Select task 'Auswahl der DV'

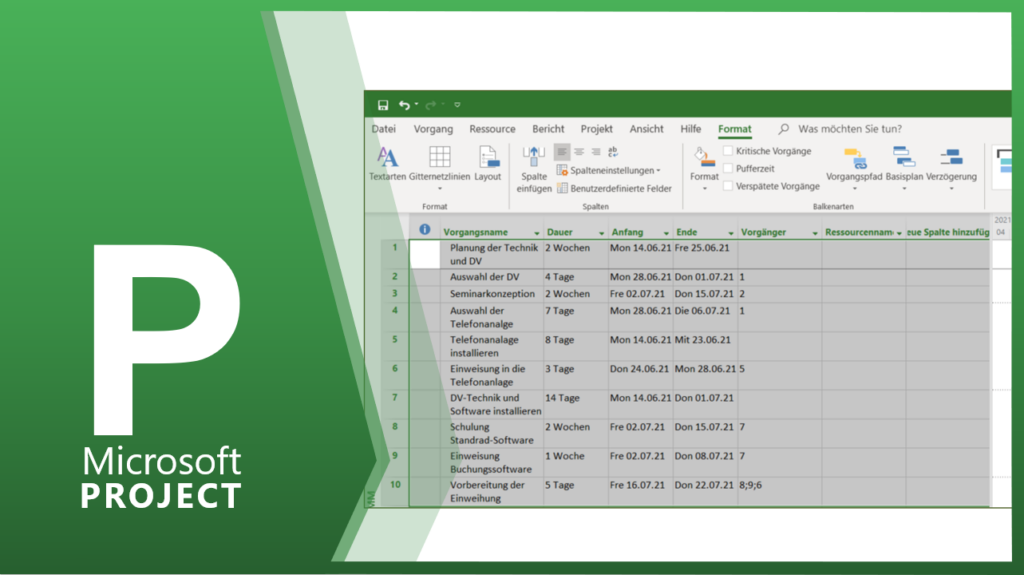[485, 277]
